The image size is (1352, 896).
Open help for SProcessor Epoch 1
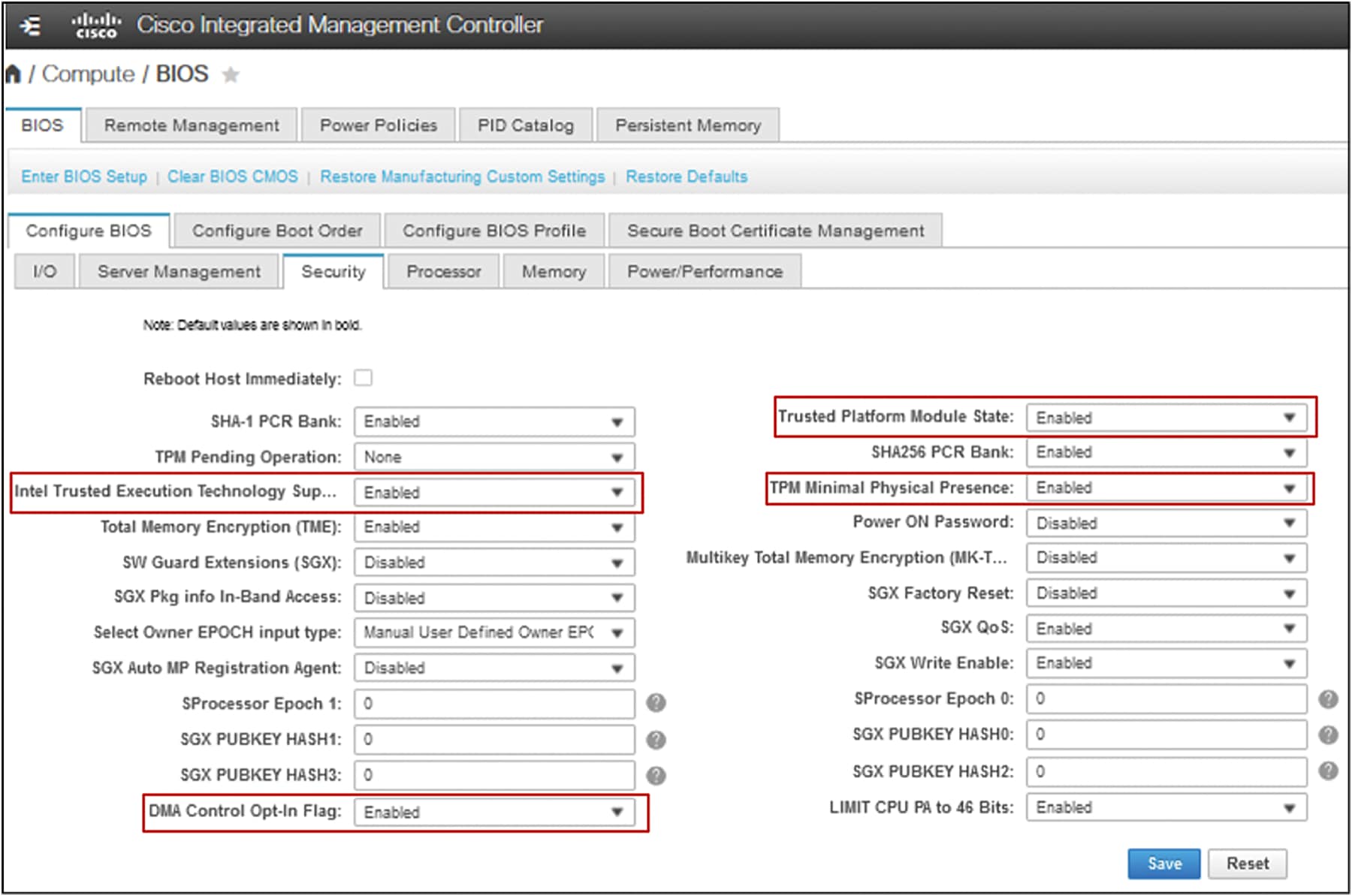point(656,703)
